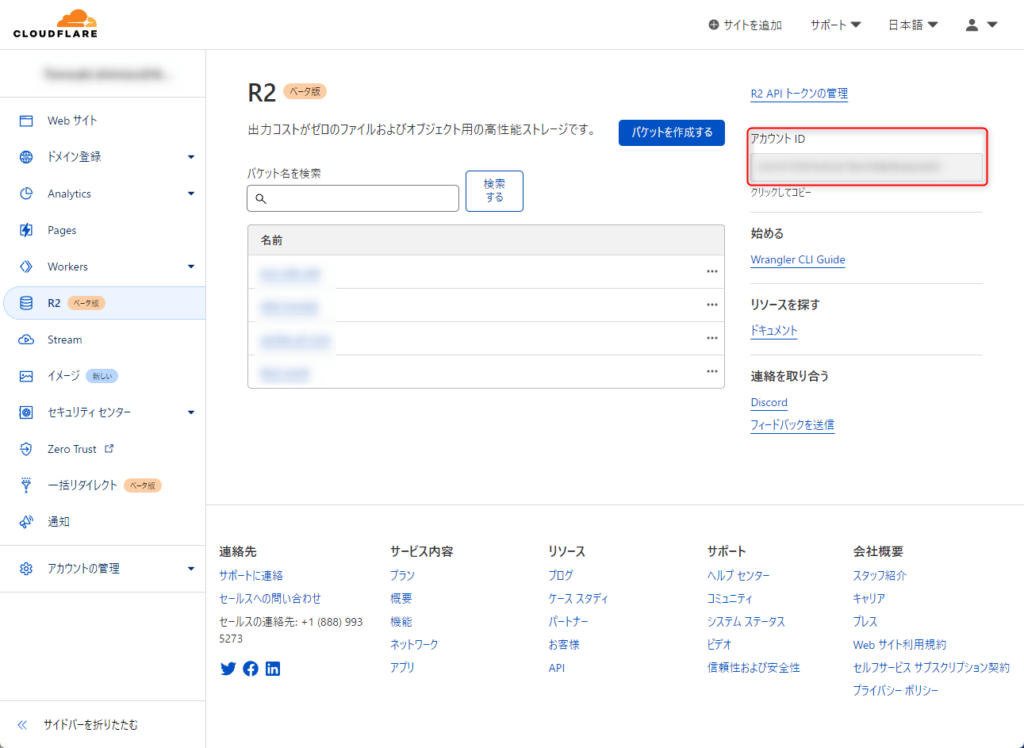This screenshot has height=748, width=1024.
Task: Click the magnifier icon in bucket search
Action: pos(261,199)
